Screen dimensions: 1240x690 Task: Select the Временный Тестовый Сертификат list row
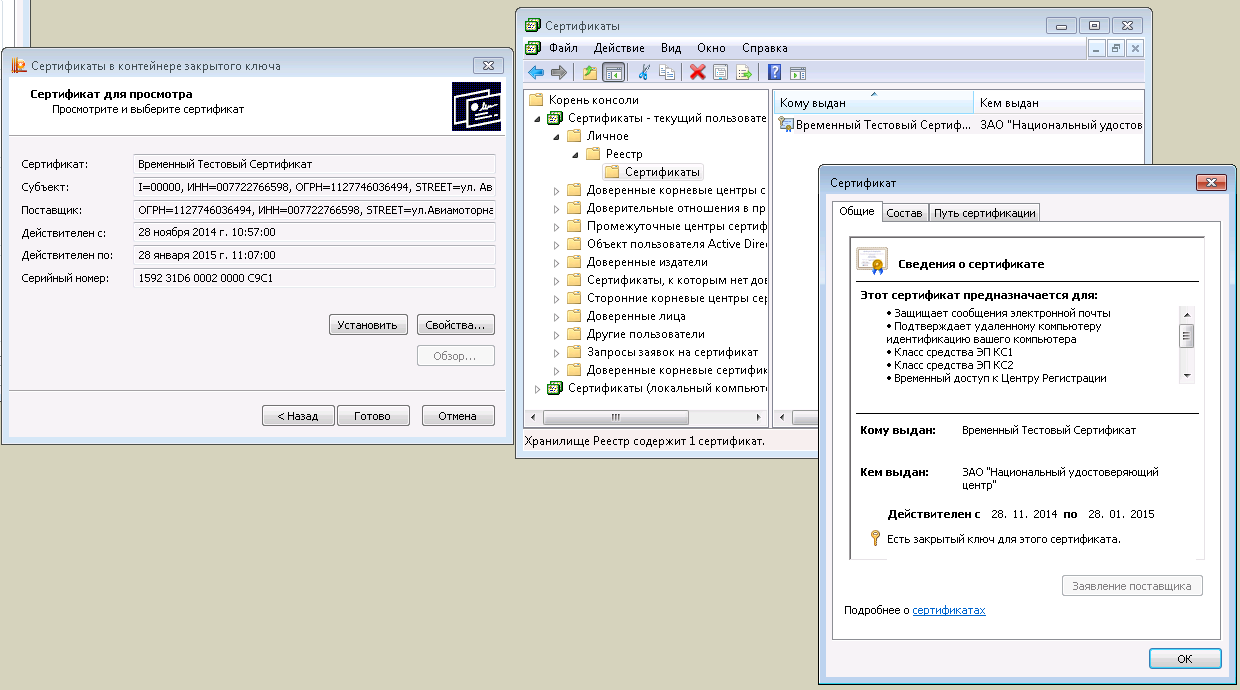pyautogui.click(x=875, y=125)
